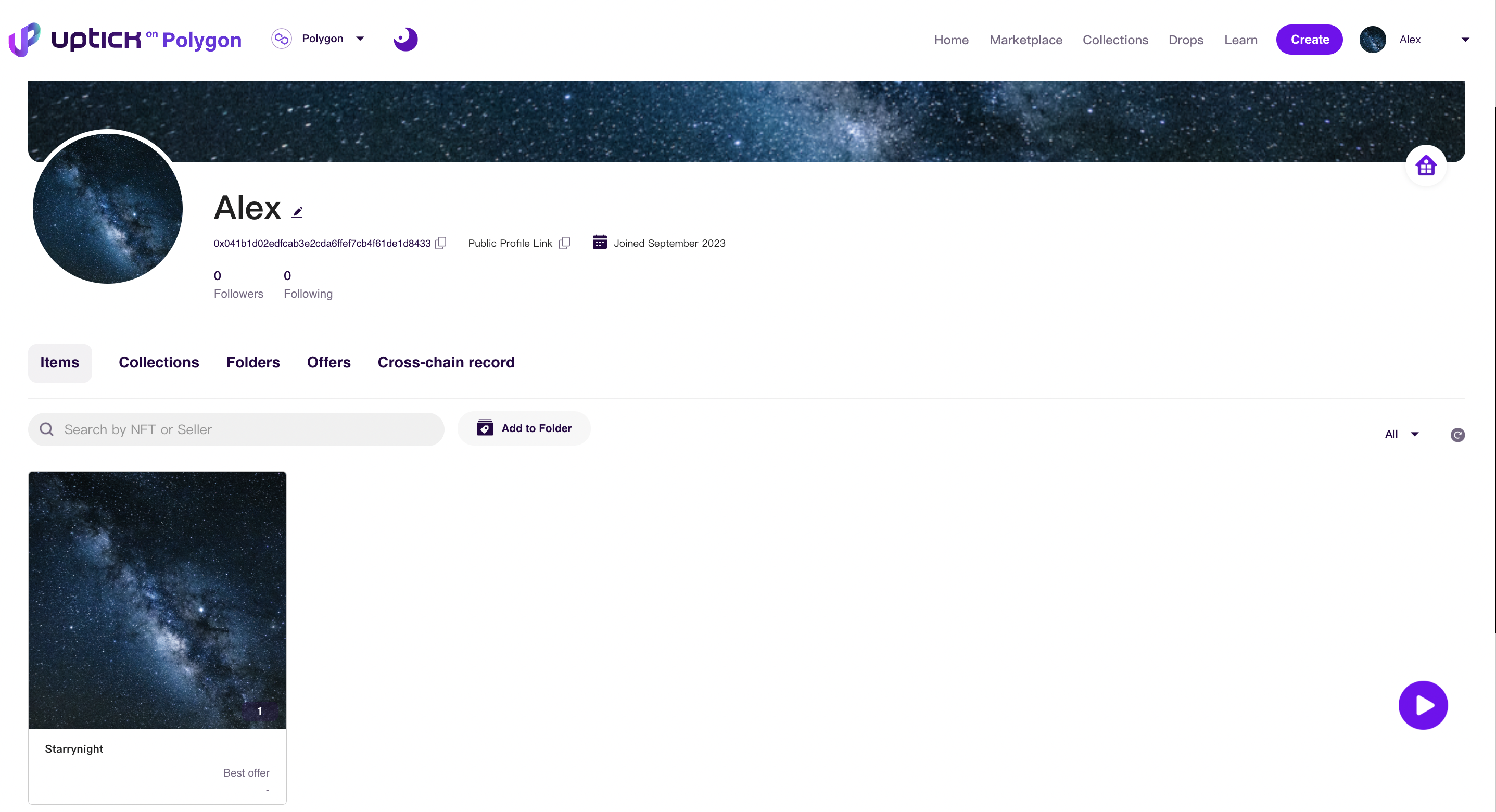Click the Uptick logo icon
This screenshot has width=1496, height=812.
click(x=24, y=40)
